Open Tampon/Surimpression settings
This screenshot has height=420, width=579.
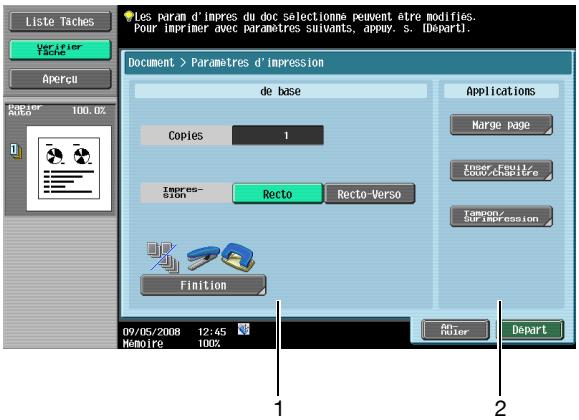pos(501,216)
